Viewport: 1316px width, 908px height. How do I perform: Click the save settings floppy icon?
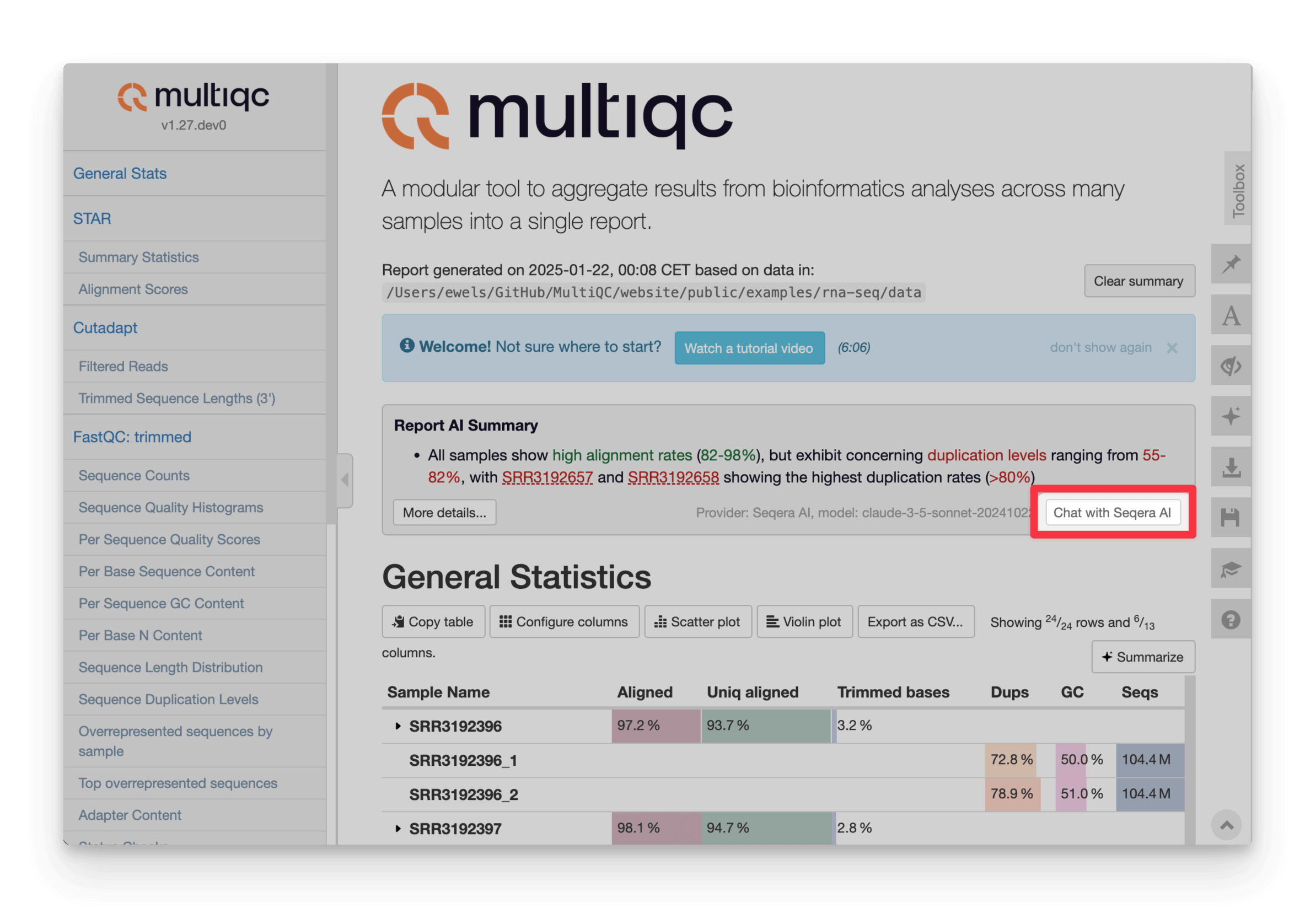coord(1230,518)
